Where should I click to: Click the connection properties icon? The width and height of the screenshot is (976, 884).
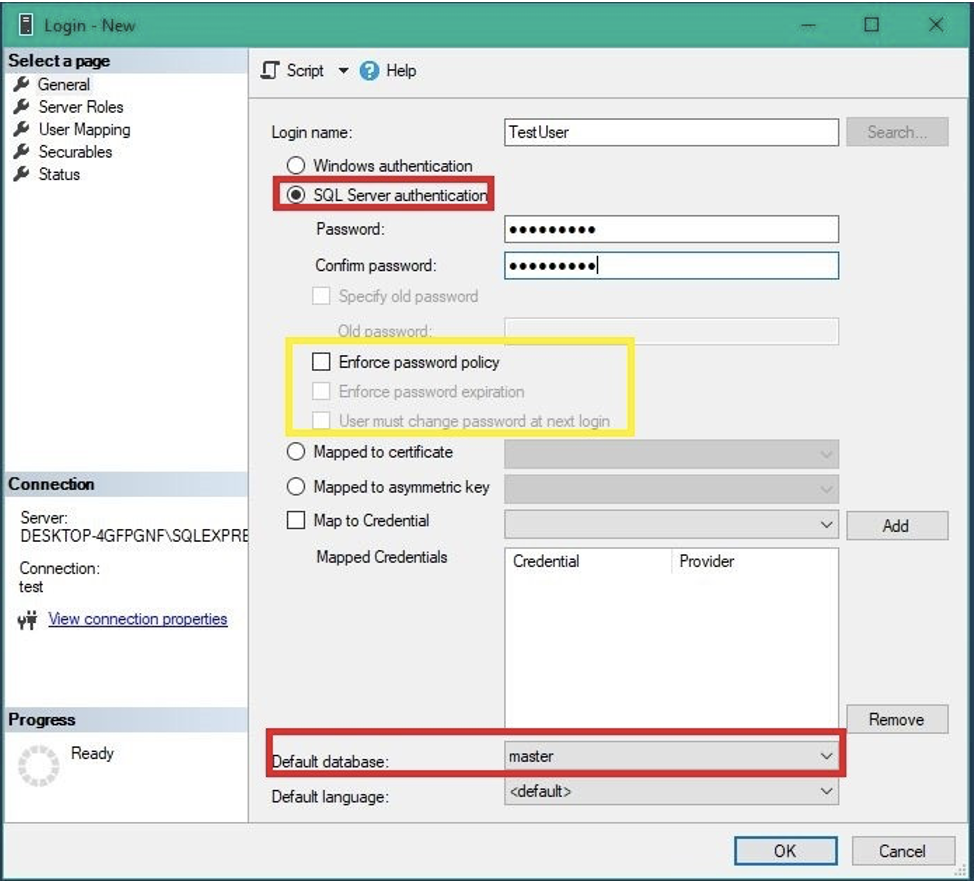(x=28, y=620)
